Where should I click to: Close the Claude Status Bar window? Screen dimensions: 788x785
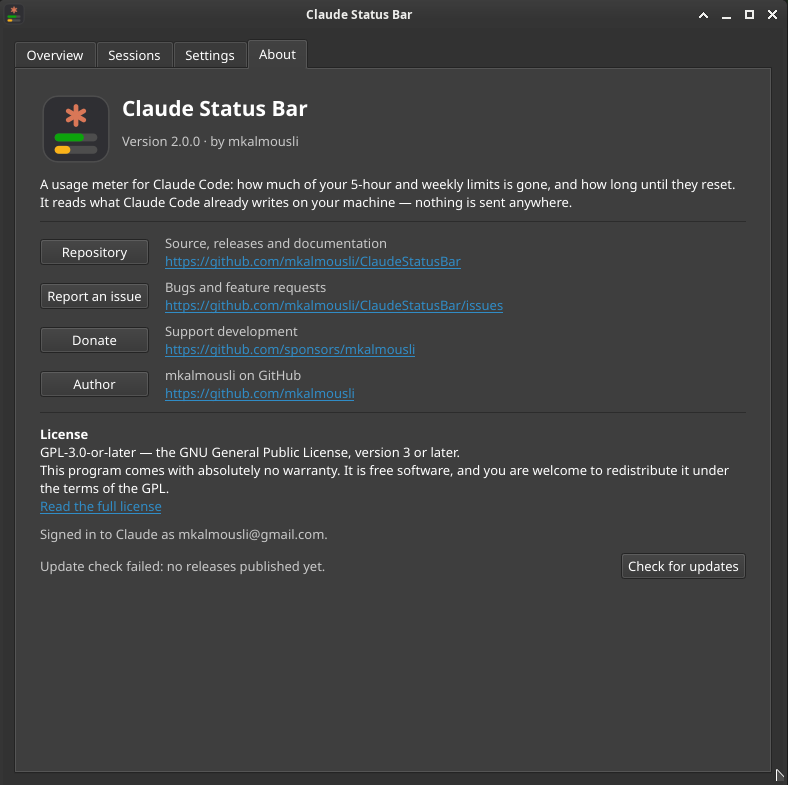coord(772,15)
